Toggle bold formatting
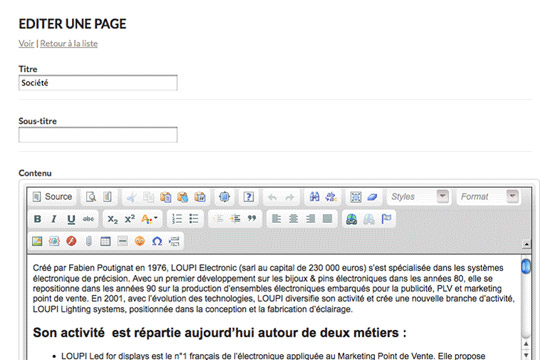The image size is (540, 360). pos(38,219)
